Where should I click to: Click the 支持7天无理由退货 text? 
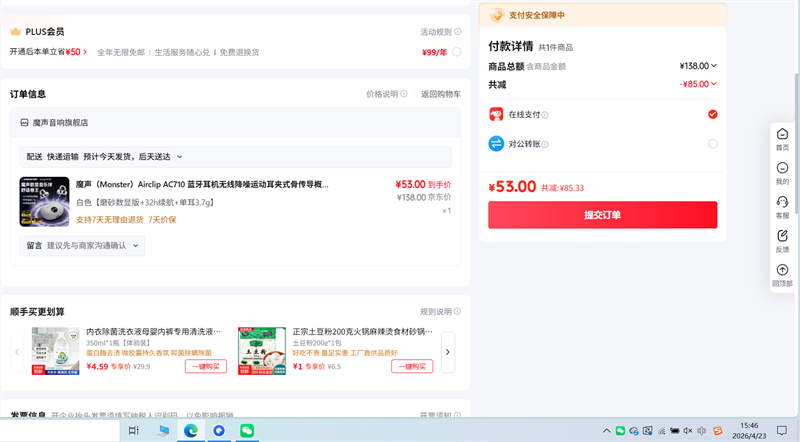pyautogui.click(x=110, y=219)
